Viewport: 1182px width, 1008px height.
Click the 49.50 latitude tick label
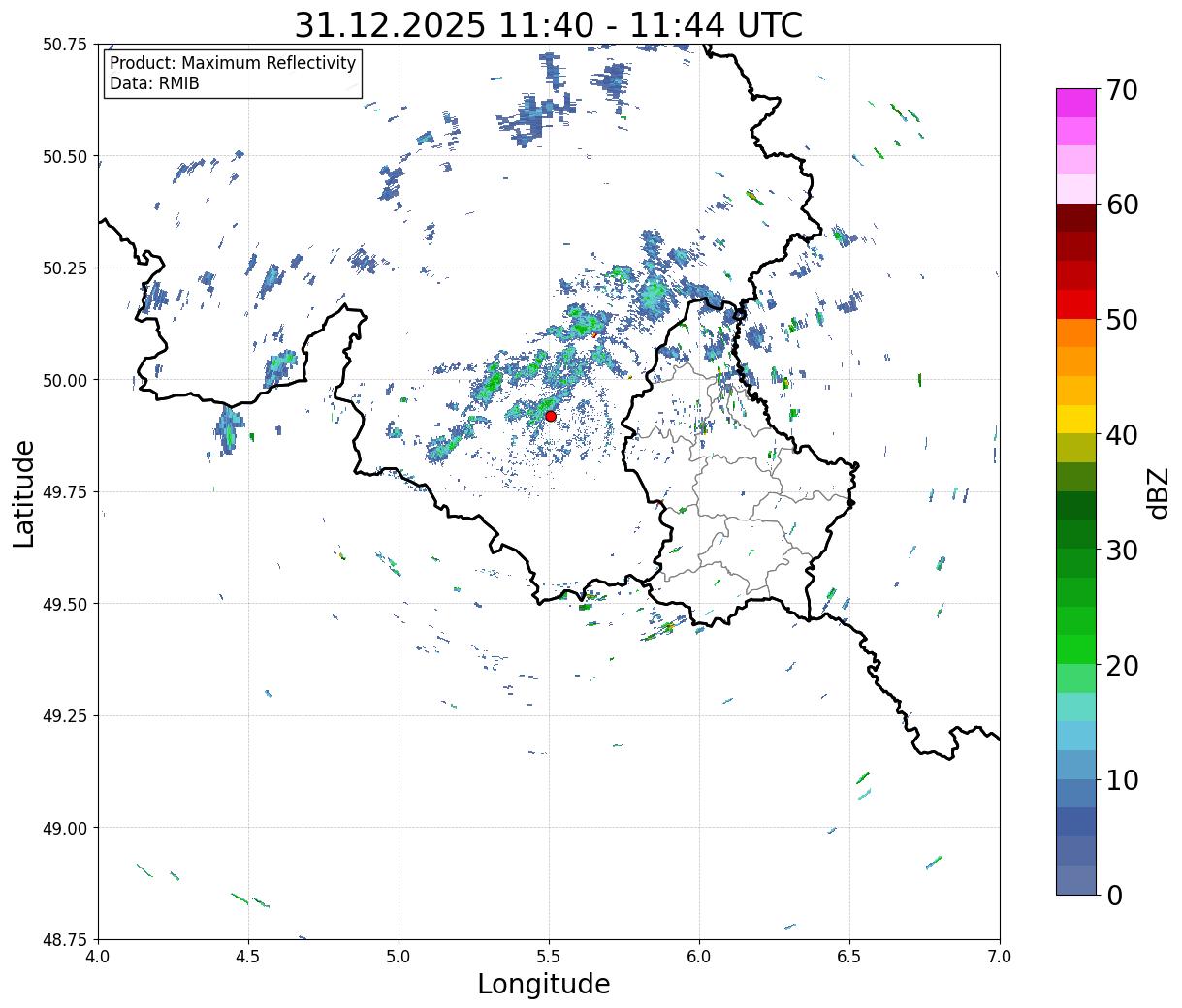[65, 604]
